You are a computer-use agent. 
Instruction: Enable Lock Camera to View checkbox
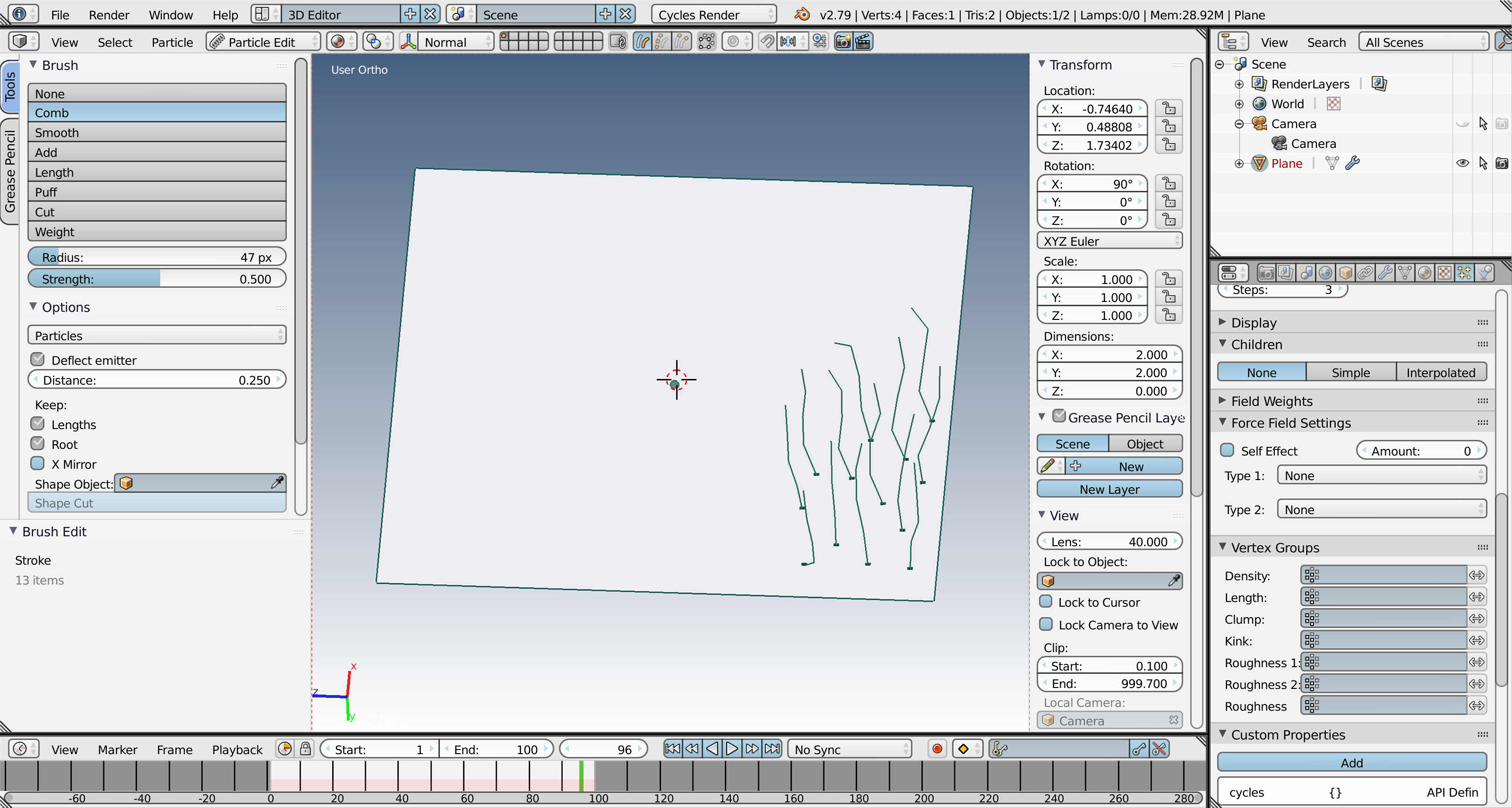pyautogui.click(x=1046, y=624)
